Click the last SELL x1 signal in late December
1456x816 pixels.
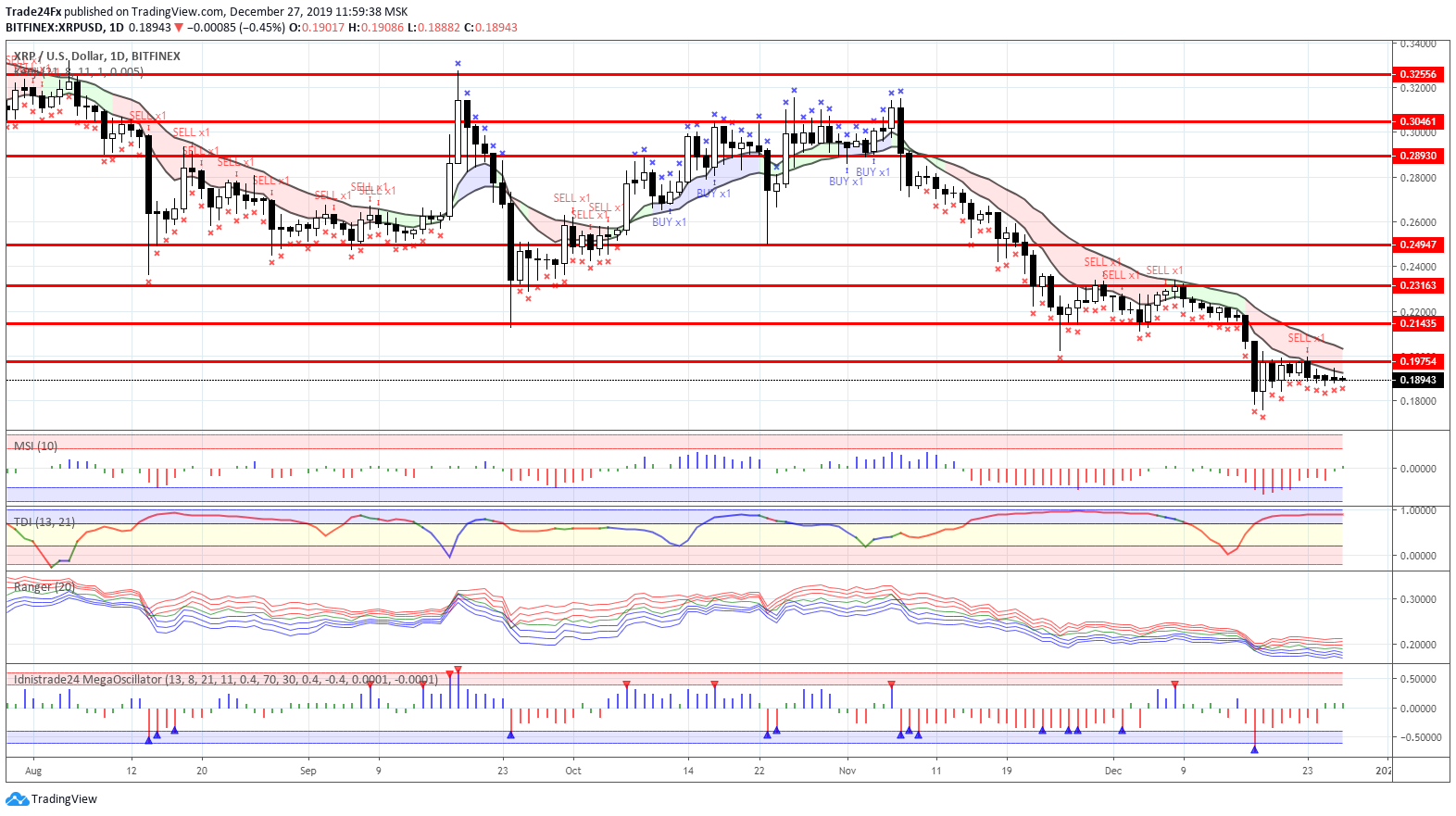click(1306, 338)
